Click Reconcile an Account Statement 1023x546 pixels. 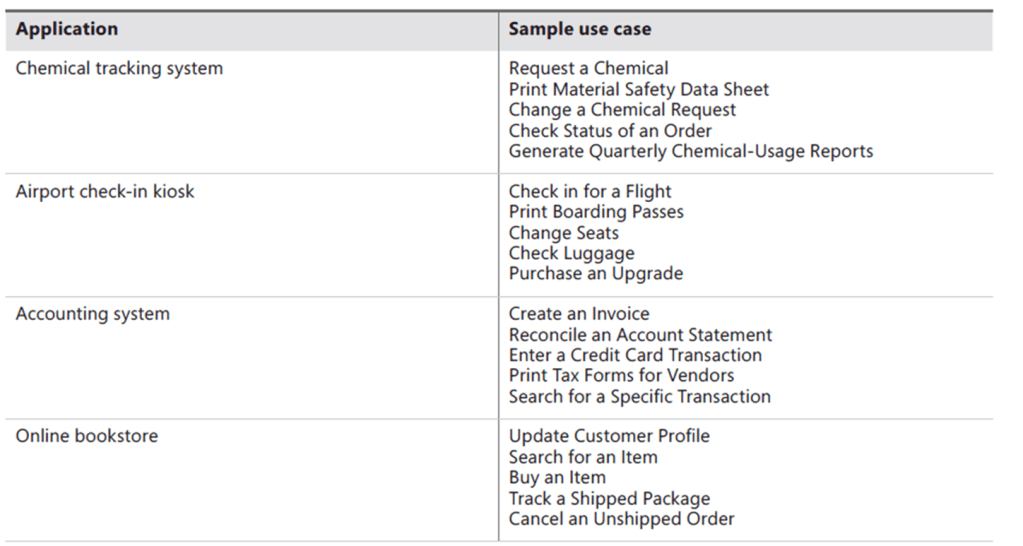[640, 335]
